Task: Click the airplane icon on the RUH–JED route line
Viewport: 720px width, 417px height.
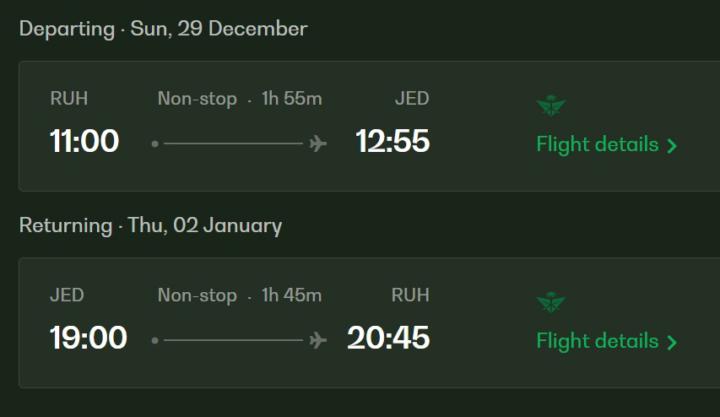Action: [x=318, y=144]
